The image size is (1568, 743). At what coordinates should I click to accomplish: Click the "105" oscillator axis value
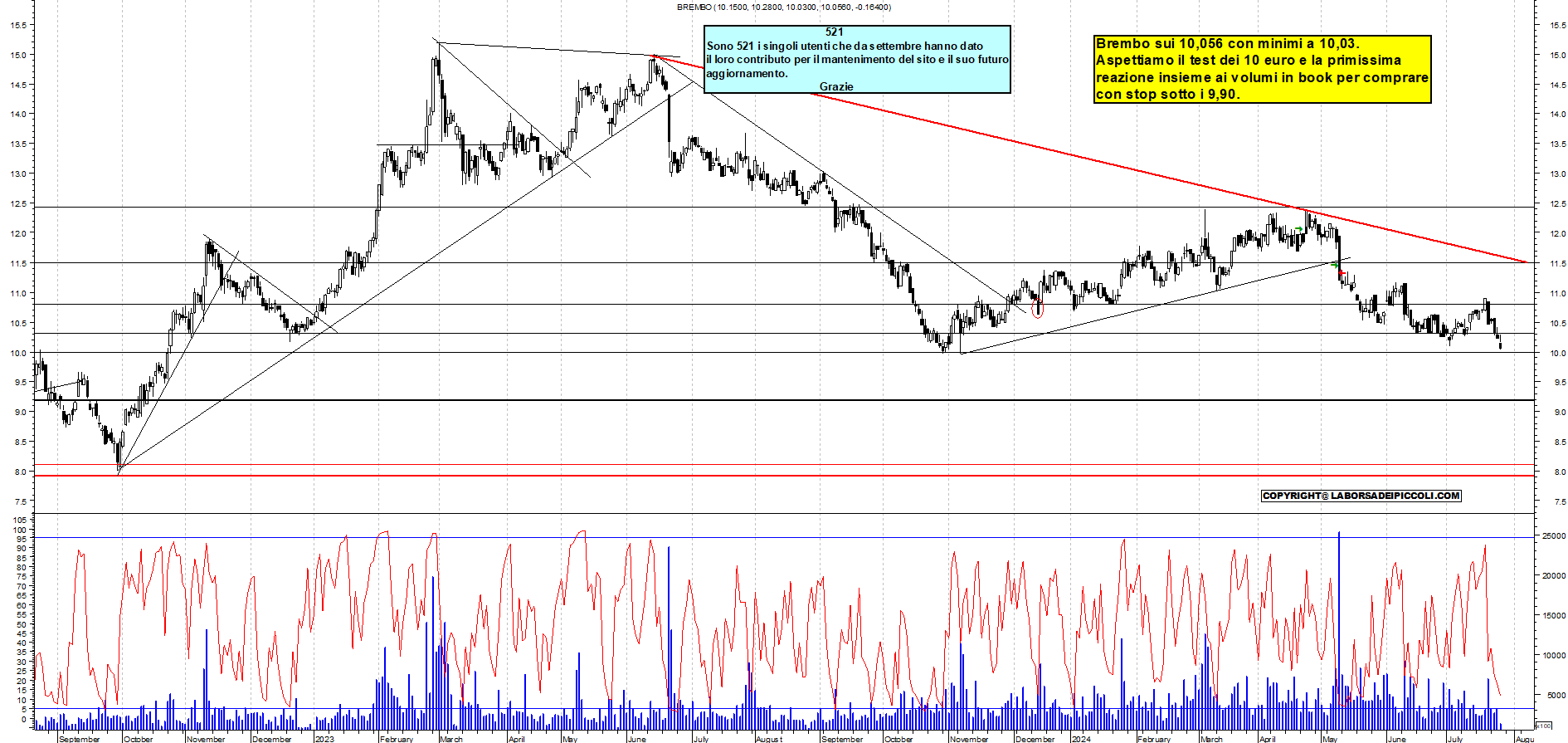coord(19,520)
